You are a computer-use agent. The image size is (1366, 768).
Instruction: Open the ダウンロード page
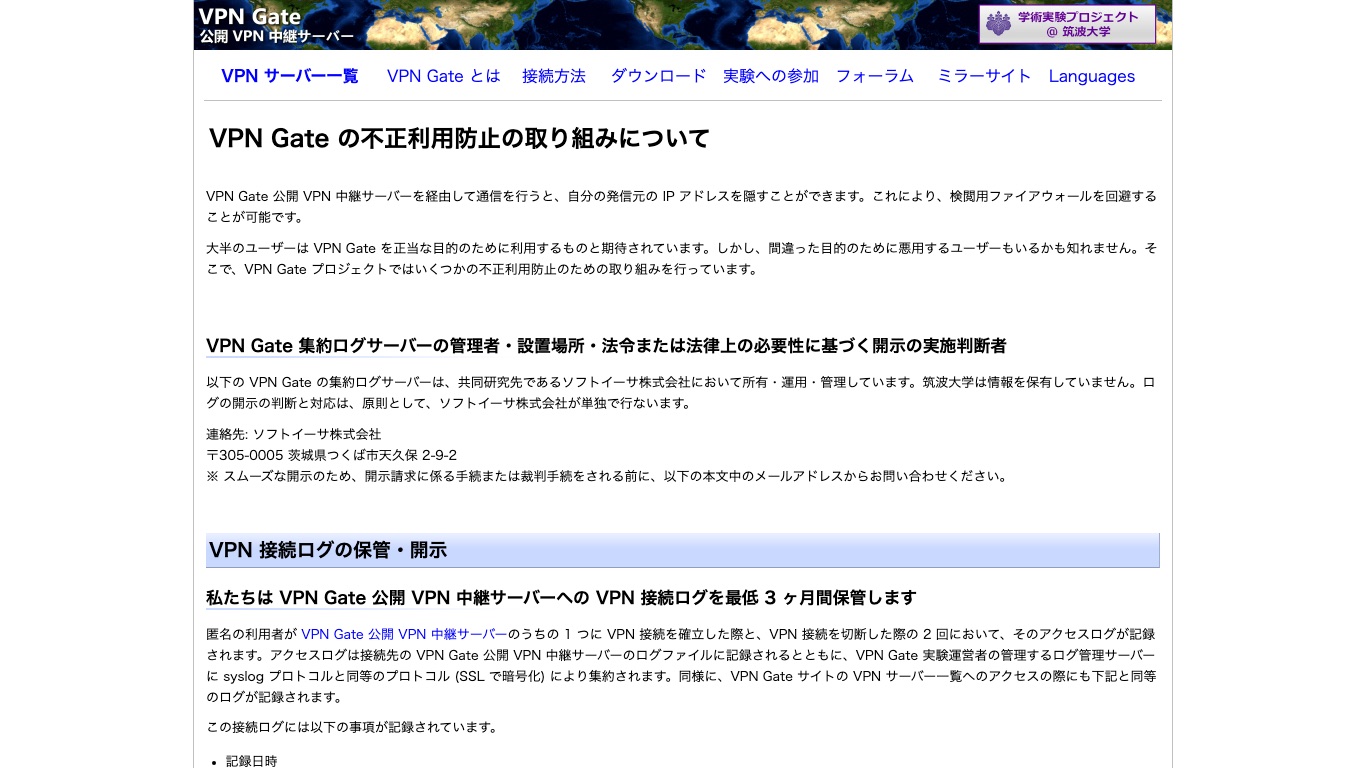click(658, 76)
